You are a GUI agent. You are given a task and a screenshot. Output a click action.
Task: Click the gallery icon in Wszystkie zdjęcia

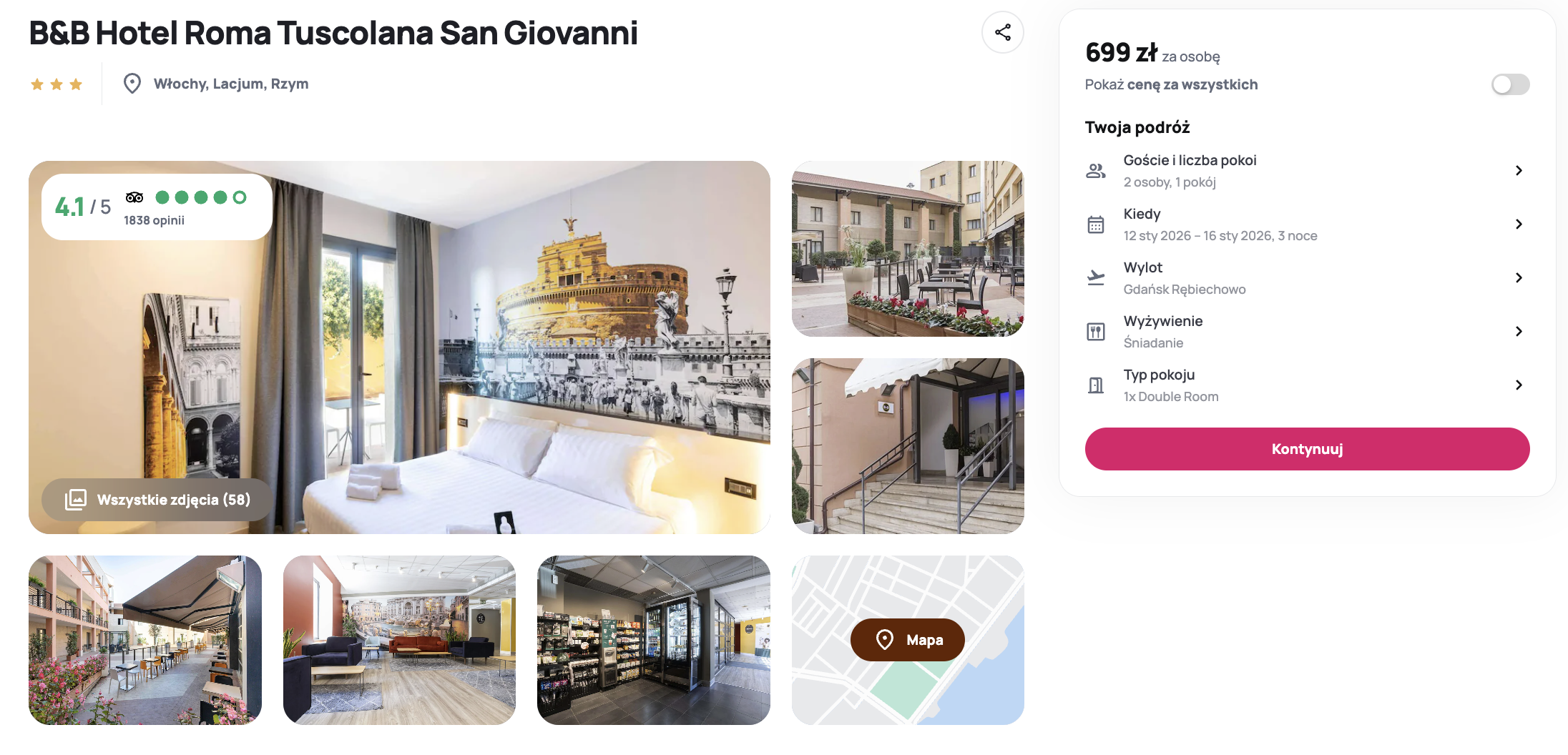pos(76,499)
